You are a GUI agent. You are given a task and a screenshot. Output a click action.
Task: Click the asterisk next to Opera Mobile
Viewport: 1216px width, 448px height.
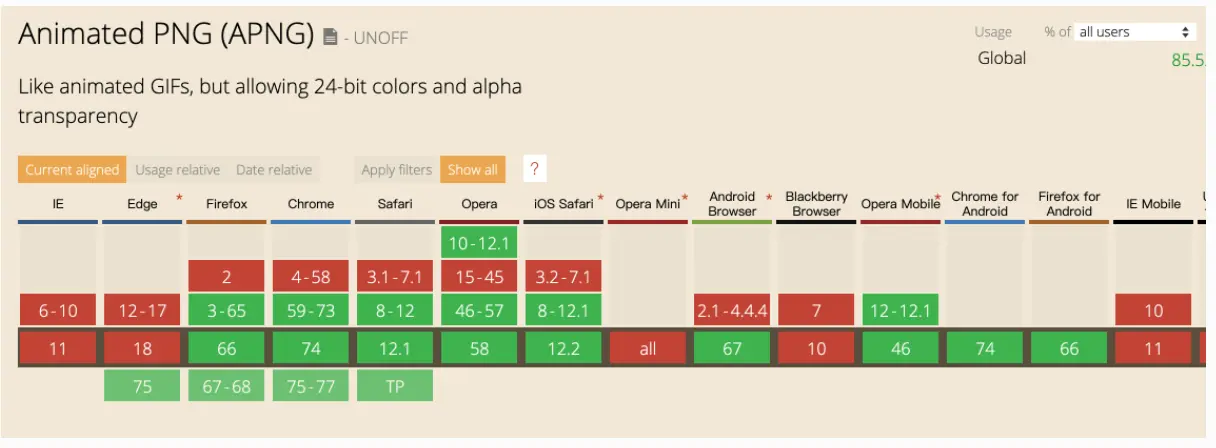coord(938,198)
